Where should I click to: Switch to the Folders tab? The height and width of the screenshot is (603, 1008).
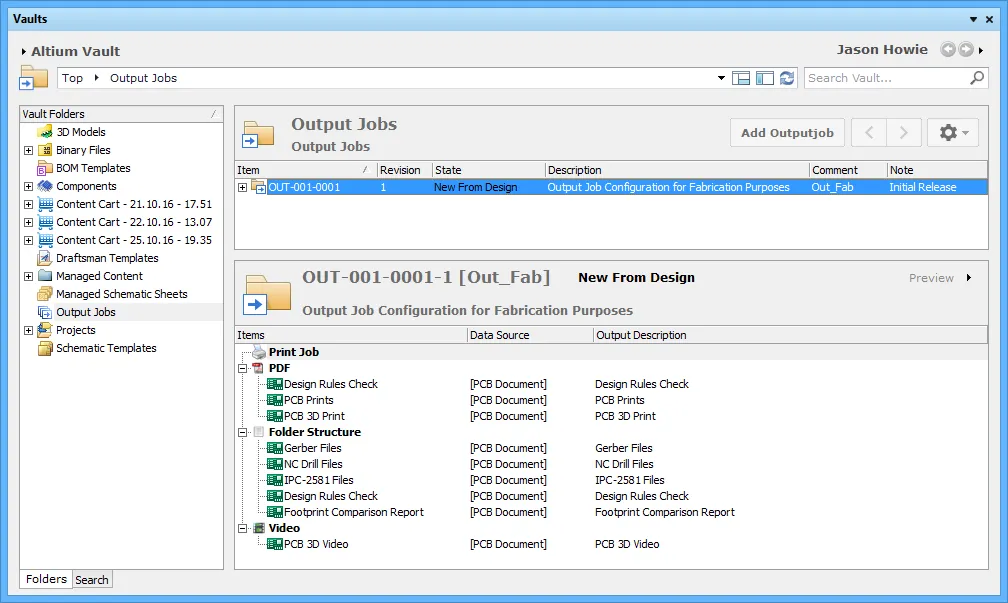[x=46, y=579]
